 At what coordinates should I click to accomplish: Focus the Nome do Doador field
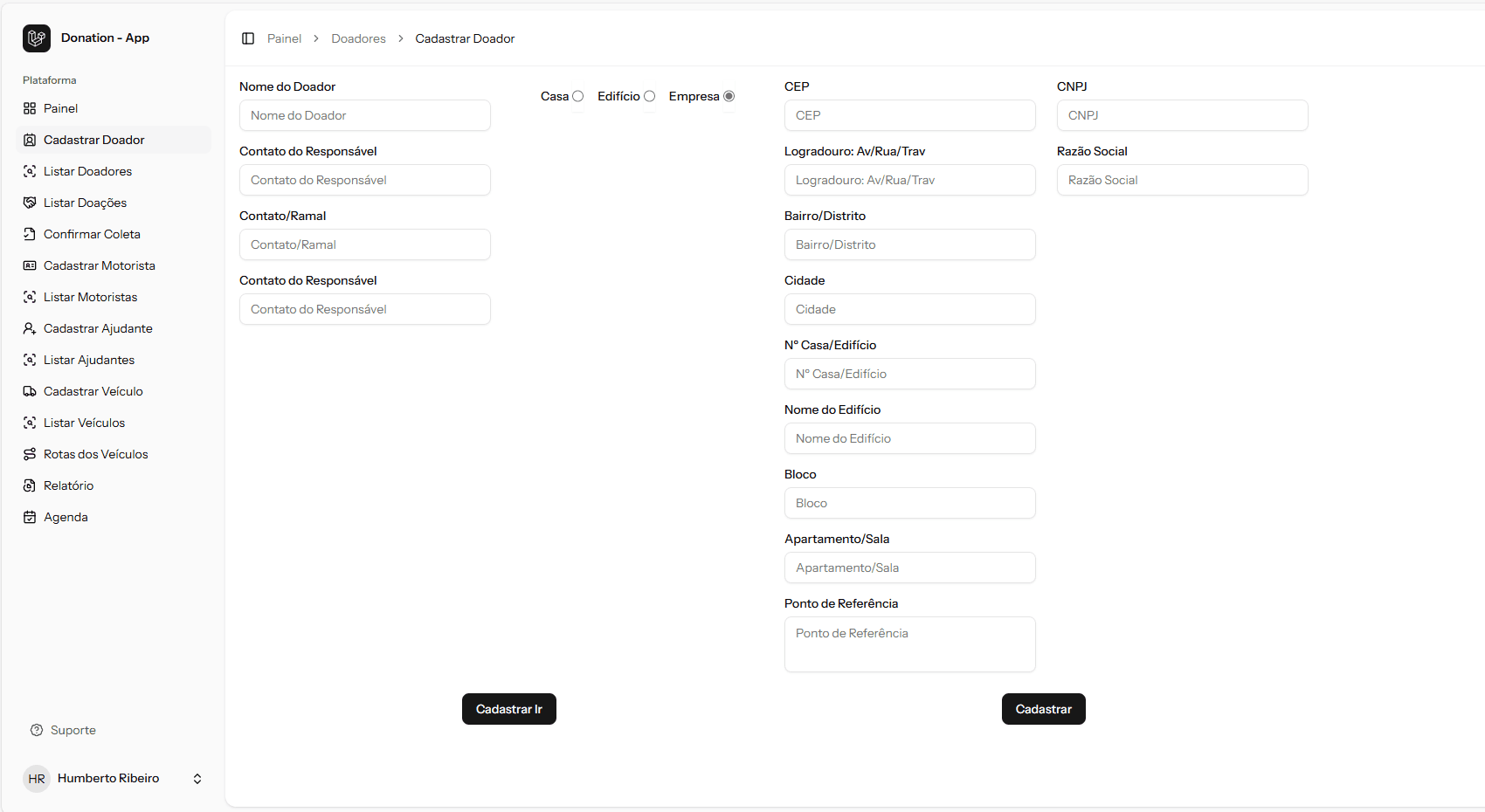click(x=365, y=115)
